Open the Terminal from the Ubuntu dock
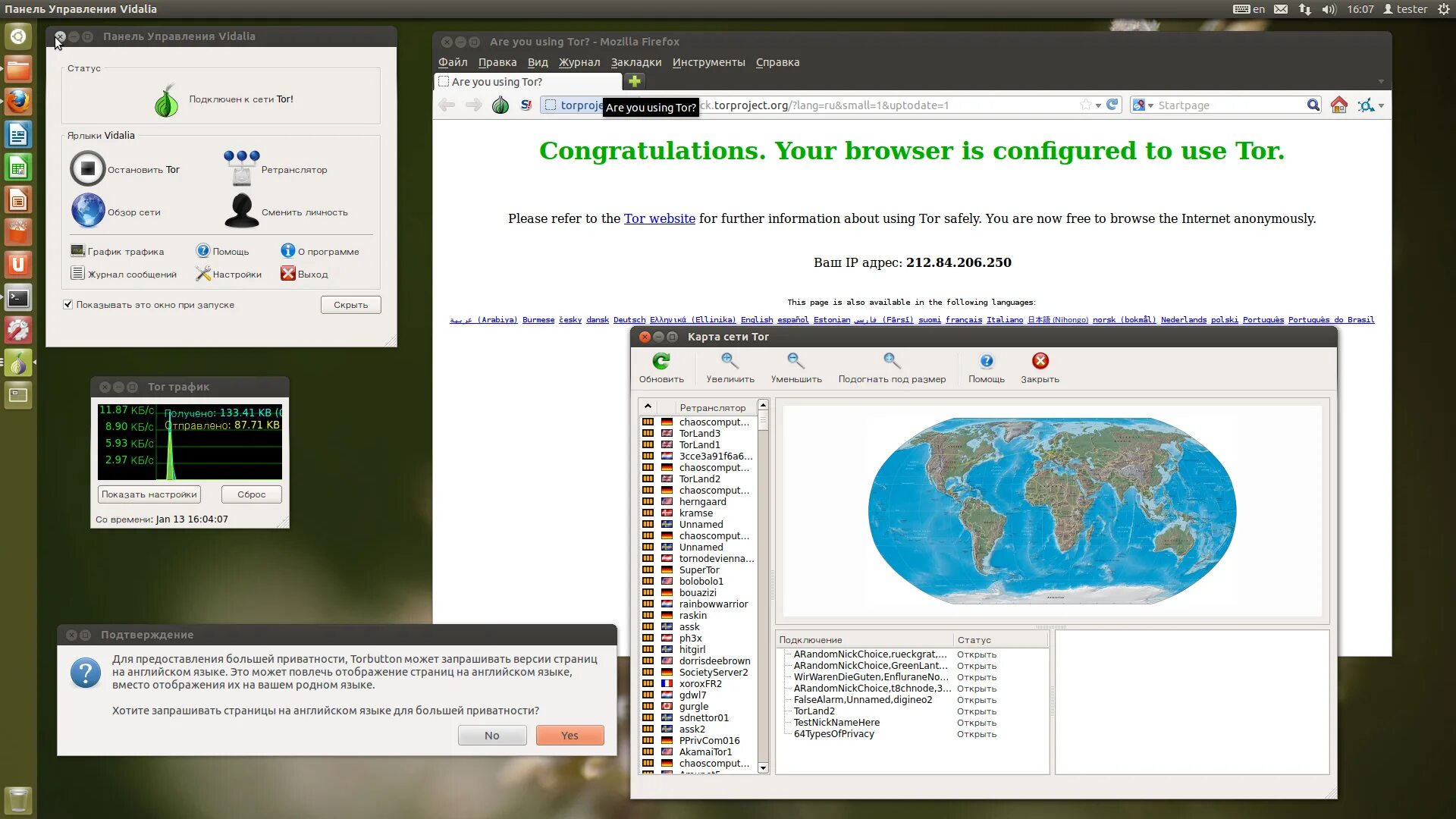The height and width of the screenshot is (819, 1456). [x=18, y=298]
